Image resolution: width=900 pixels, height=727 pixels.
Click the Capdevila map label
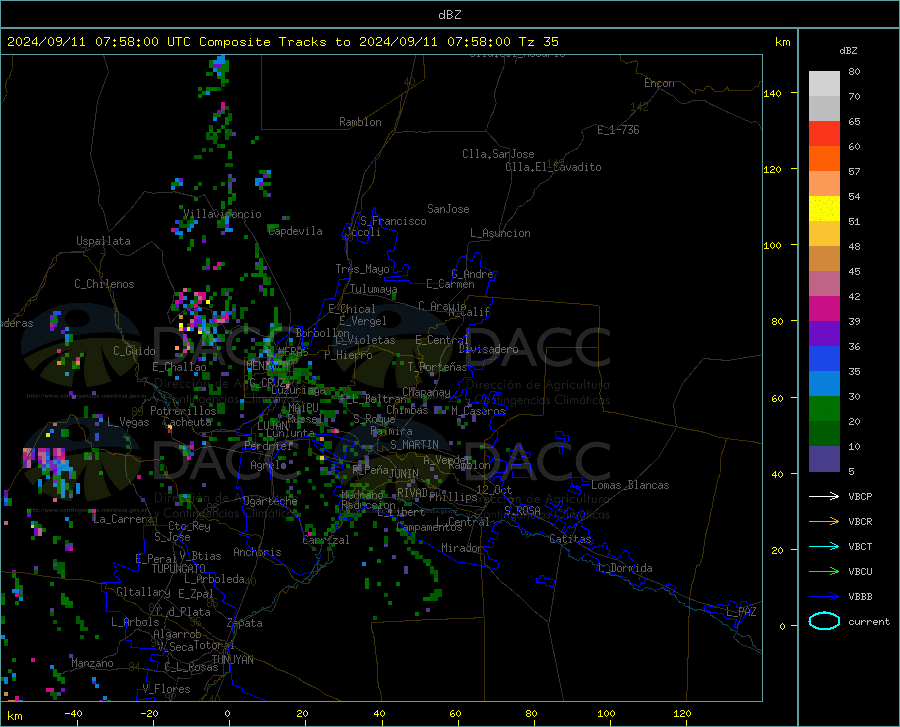click(x=295, y=231)
